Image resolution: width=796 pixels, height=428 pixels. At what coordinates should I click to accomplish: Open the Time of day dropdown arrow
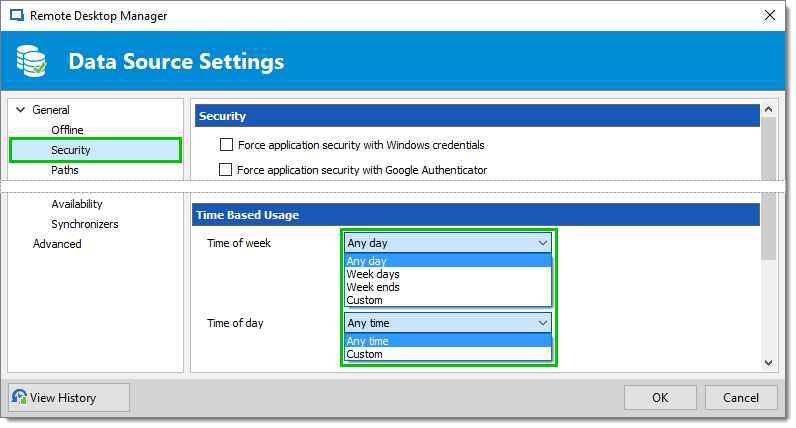coord(543,323)
